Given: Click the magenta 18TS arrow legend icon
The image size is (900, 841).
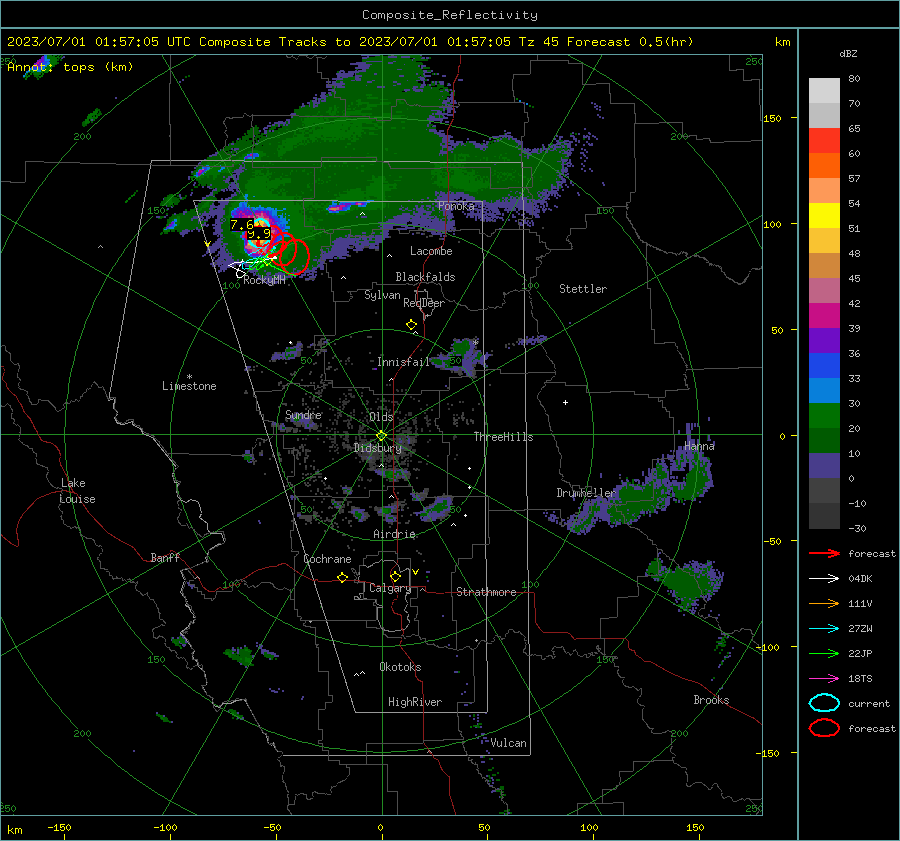Looking at the screenshot, I should pyautogui.click(x=824, y=679).
